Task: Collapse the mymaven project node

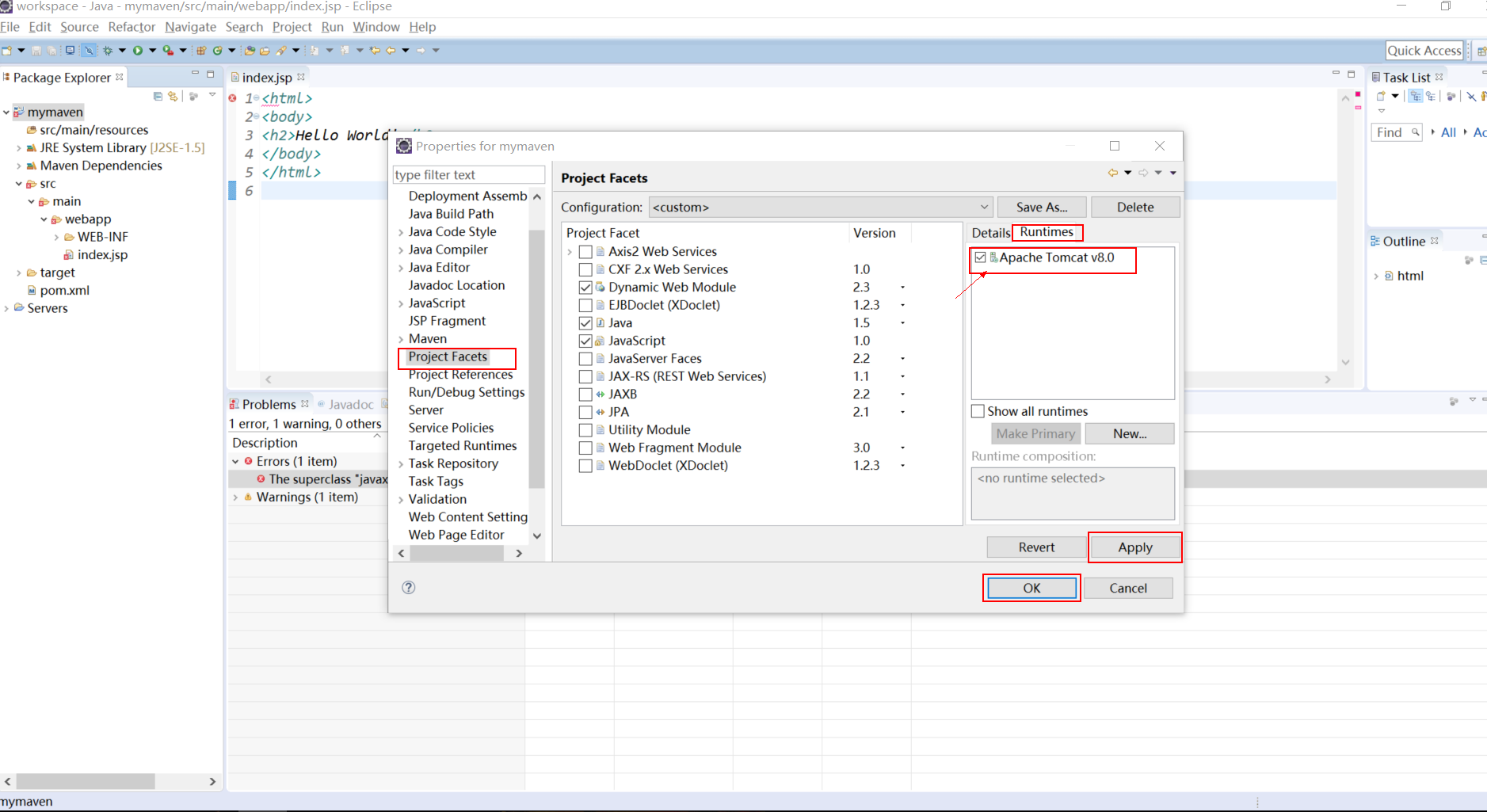Action: point(6,112)
